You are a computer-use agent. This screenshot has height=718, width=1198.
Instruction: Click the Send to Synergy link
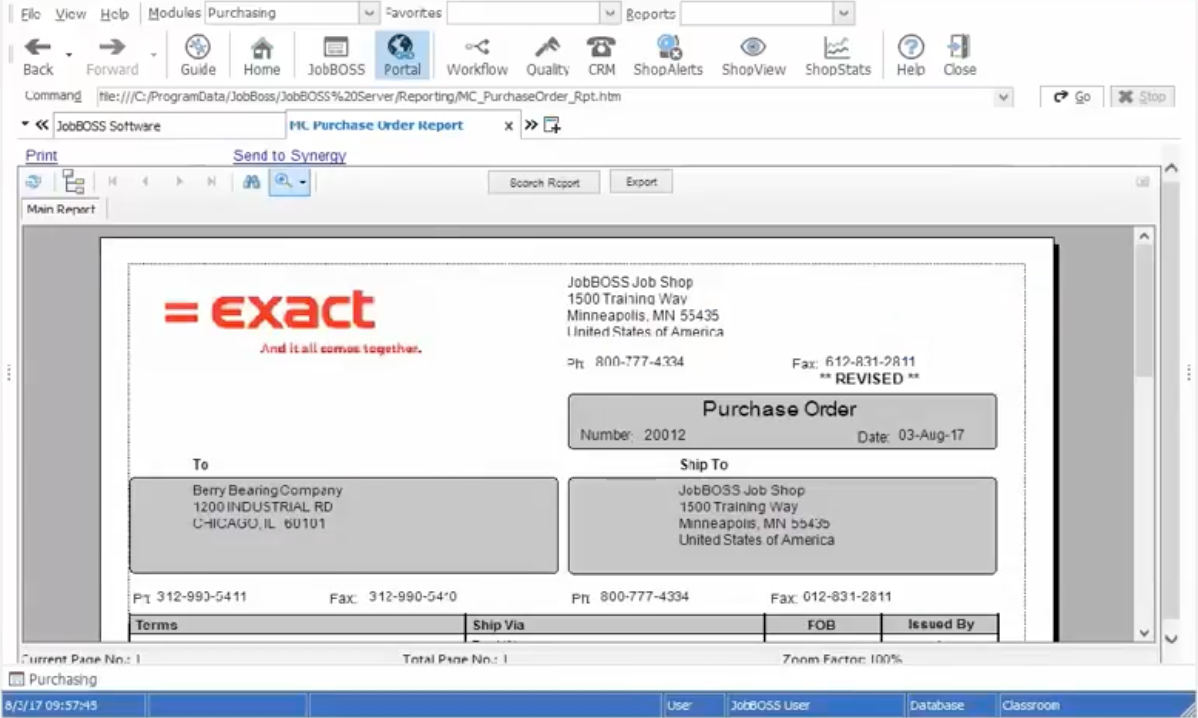(x=290, y=156)
